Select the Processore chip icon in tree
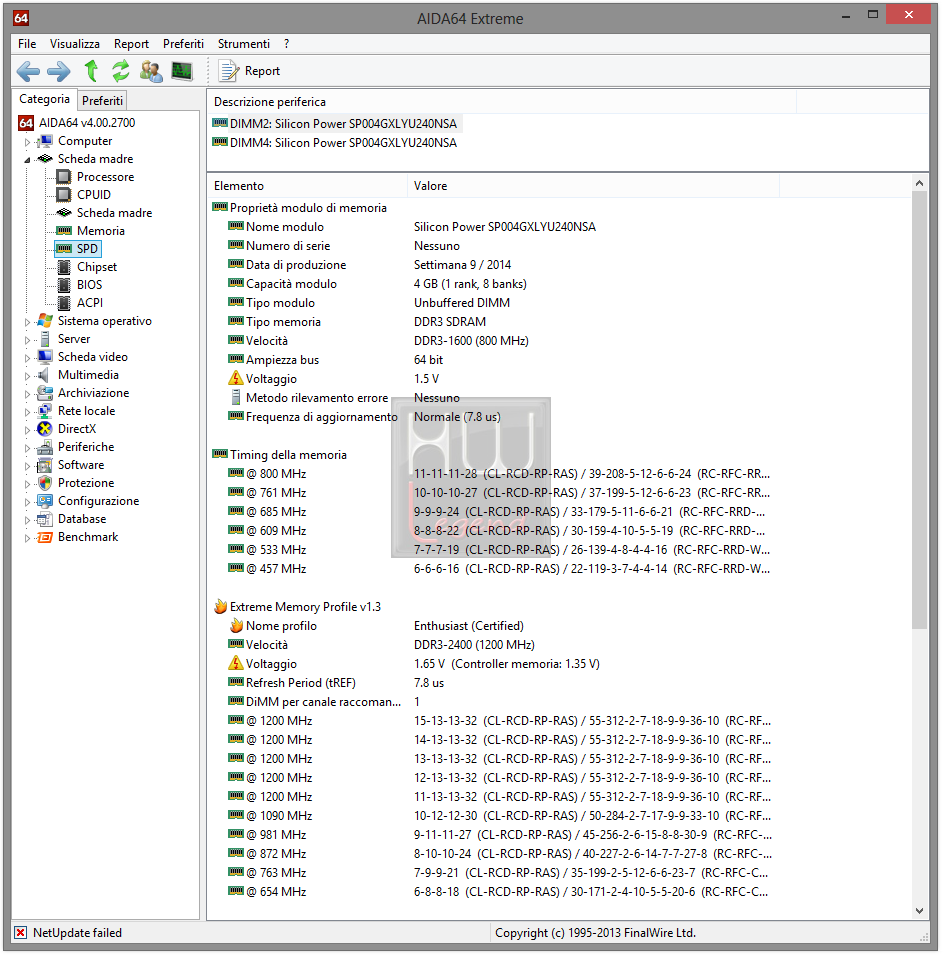The image size is (943, 955). 63,177
